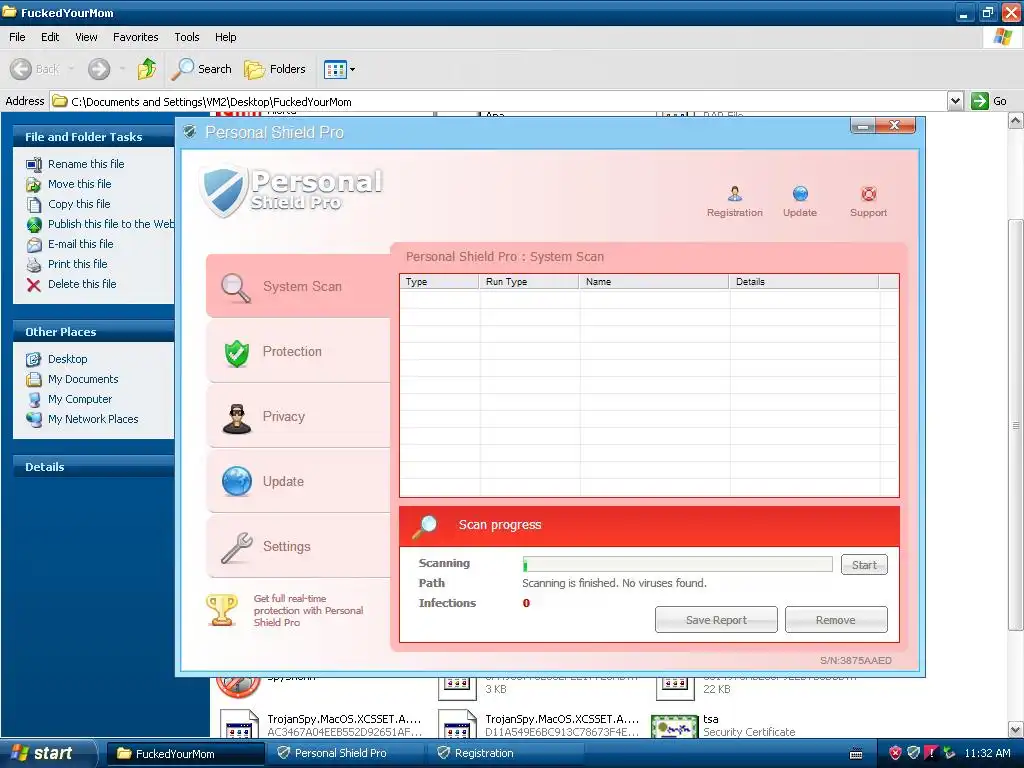Open the Tools menu
This screenshot has height=768, width=1024.
(187, 37)
